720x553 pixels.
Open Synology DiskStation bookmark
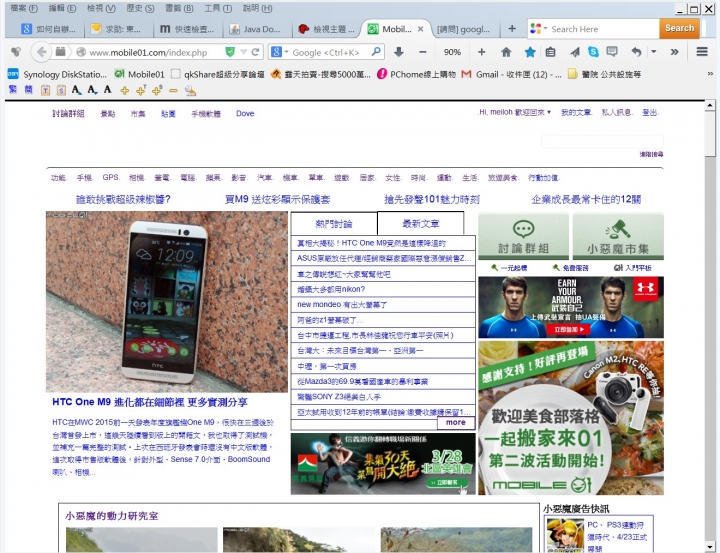pos(57,74)
